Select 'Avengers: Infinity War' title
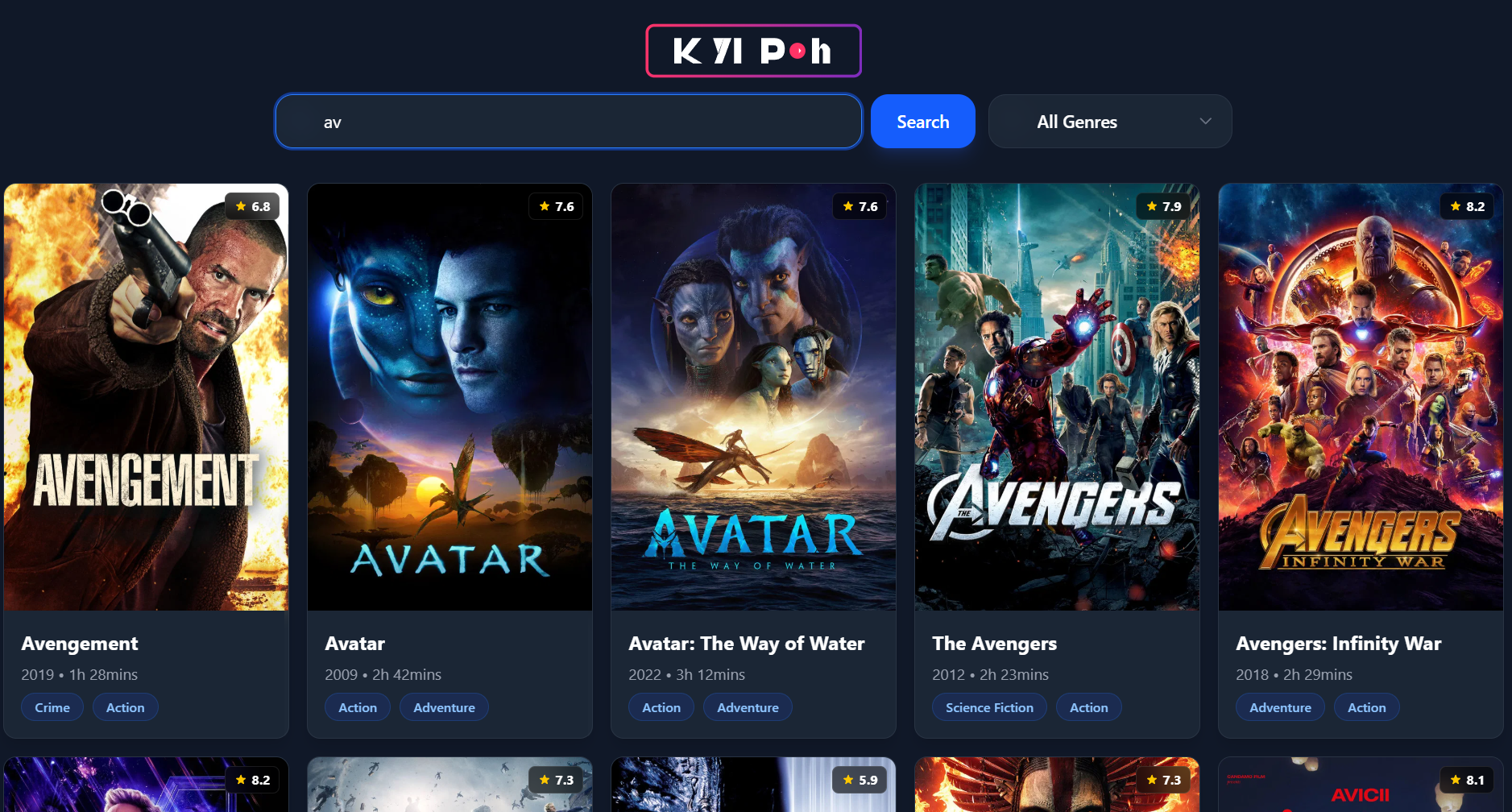The width and height of the screenshot is (1512, 812). [1339, 644]
